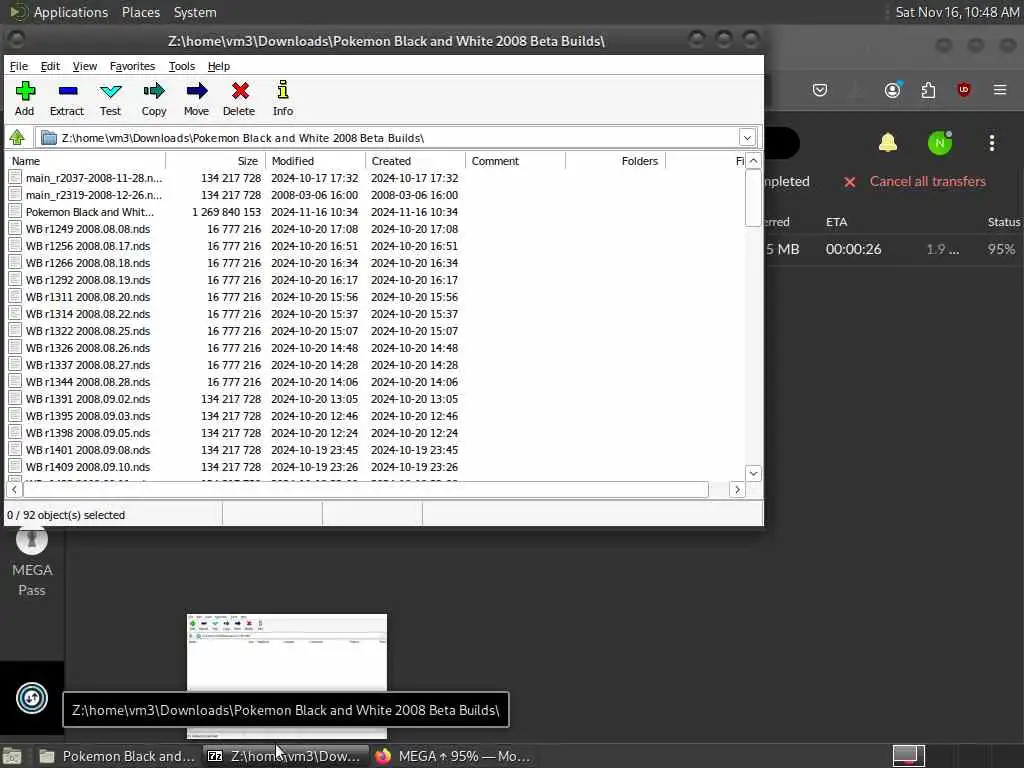Click MEGA transfers circular sync icon
Viewport: 1024px width, 768px height.
[x=32, y=698]
